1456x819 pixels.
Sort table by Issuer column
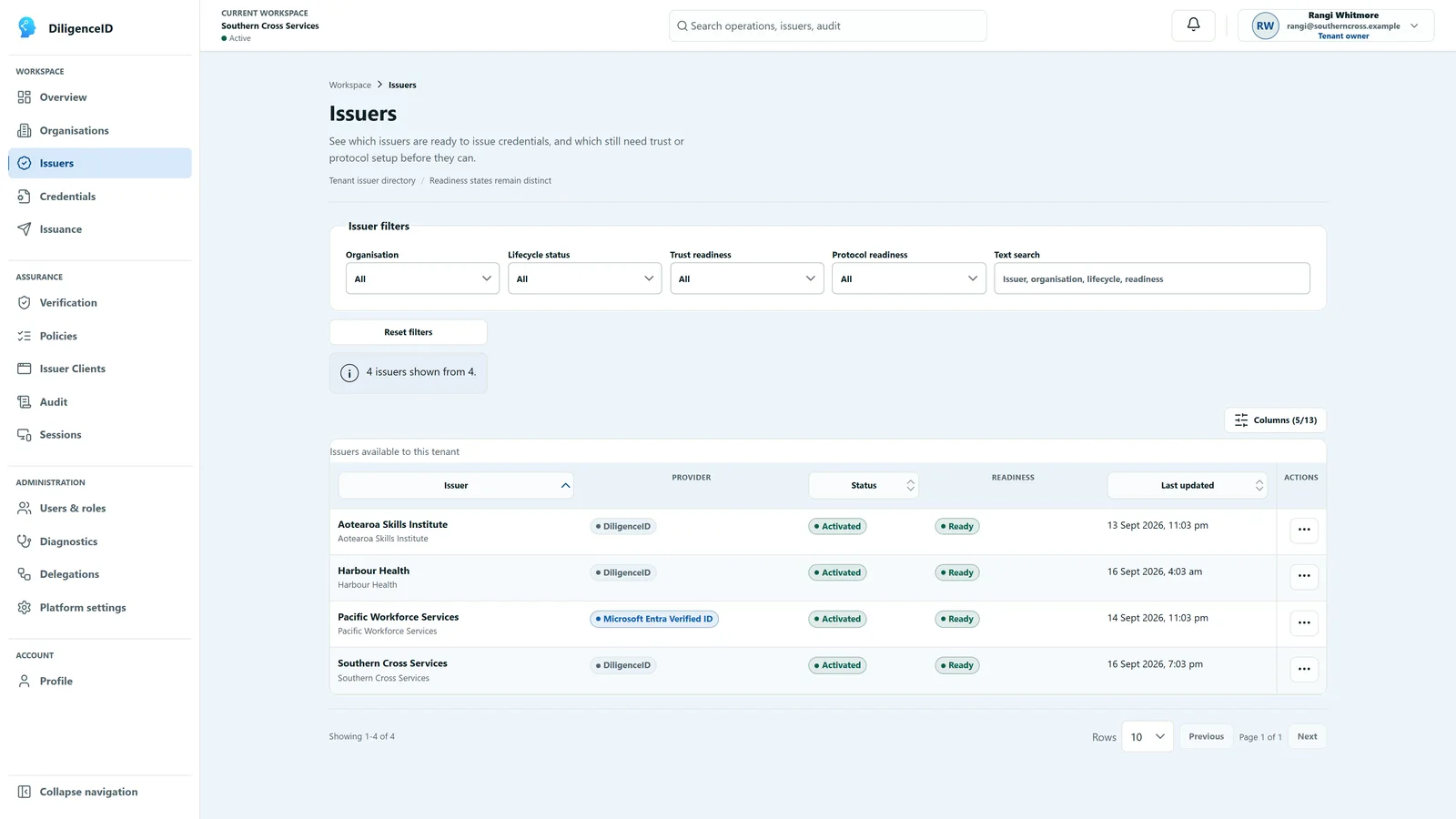point(456,485)
